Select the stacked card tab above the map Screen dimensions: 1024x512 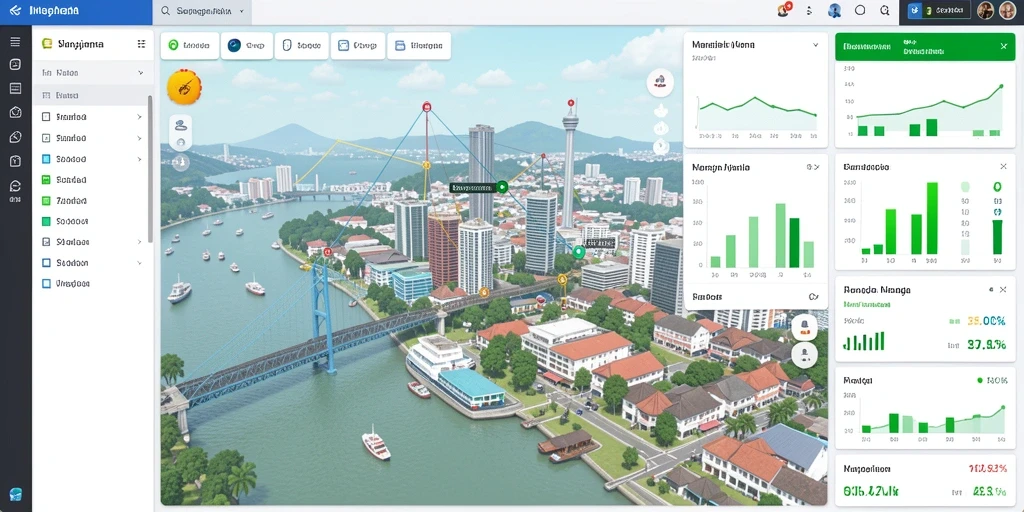click(419, 46)
